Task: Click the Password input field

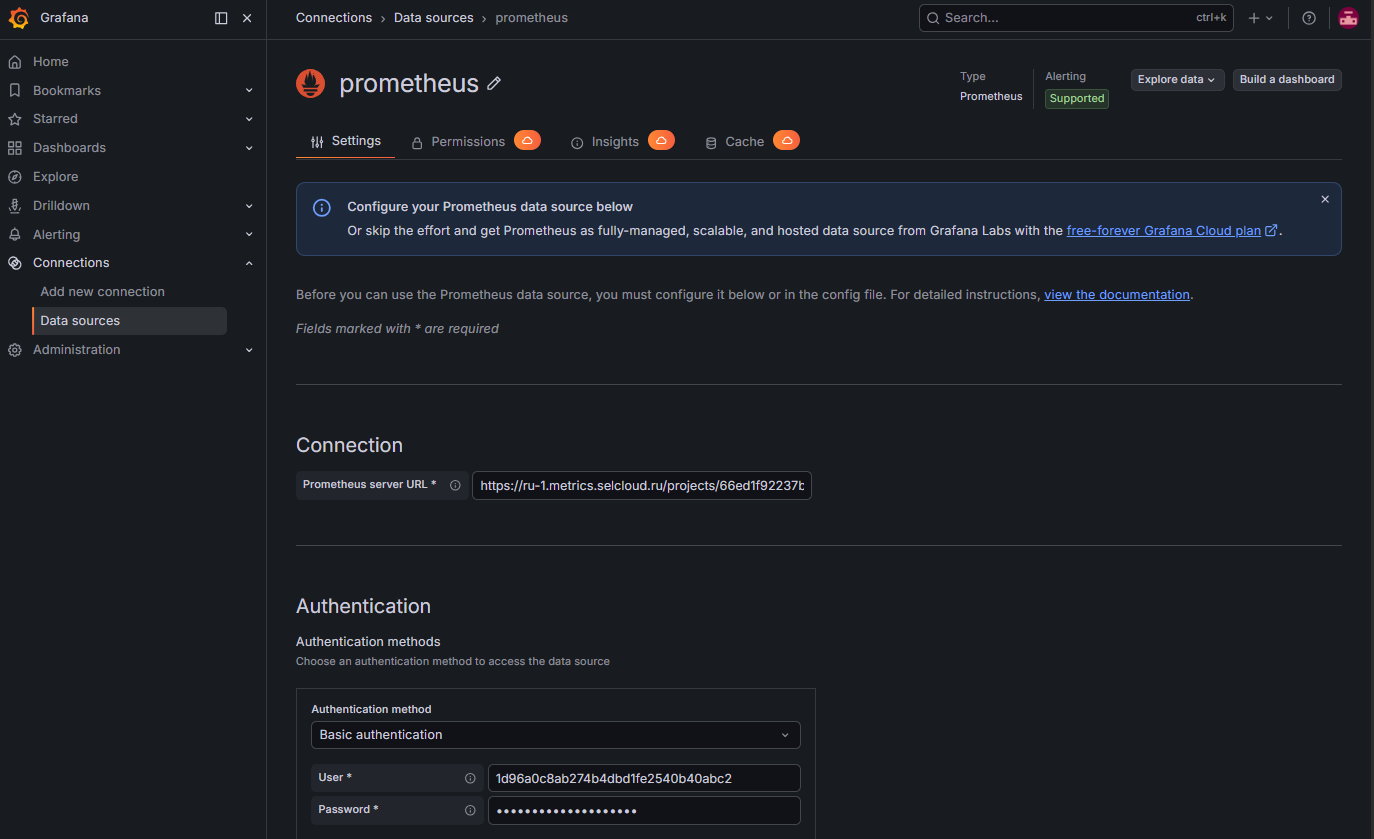Action: point(644,810)
